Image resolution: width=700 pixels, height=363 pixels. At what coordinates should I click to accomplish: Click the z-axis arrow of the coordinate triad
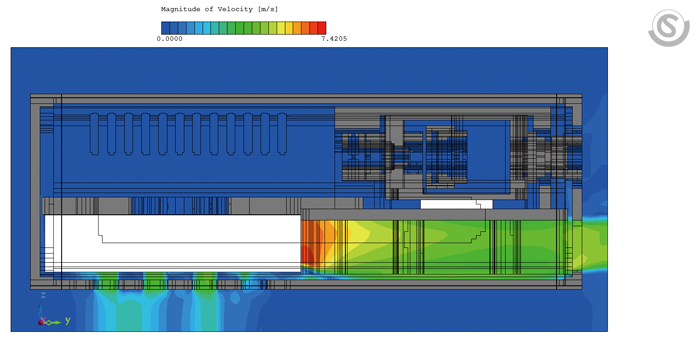(41, 311)
